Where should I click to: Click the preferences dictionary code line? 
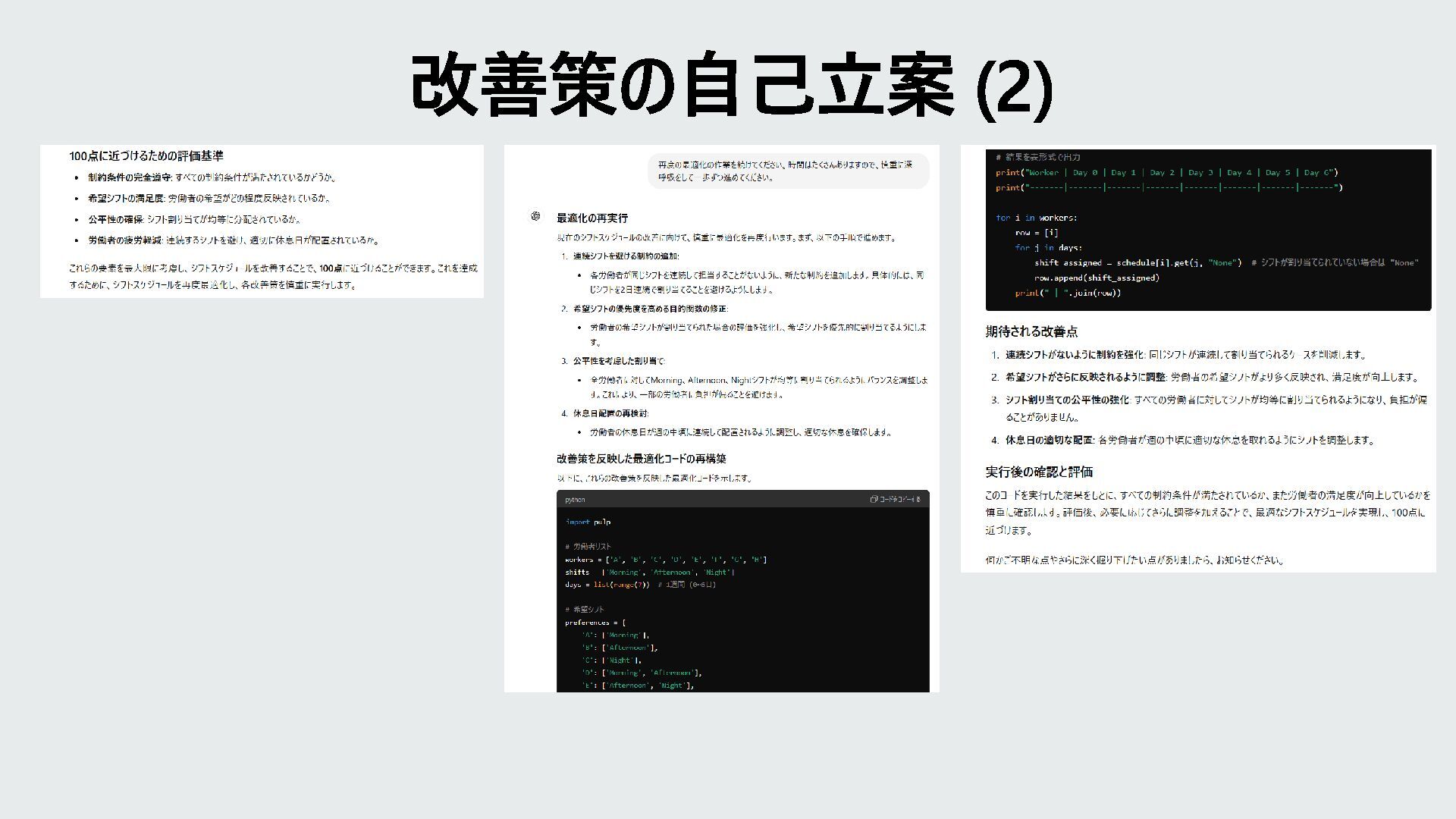595,623
